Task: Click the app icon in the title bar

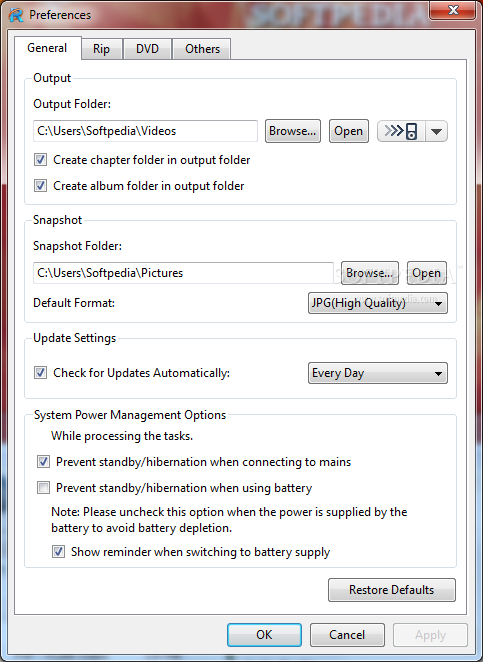Action: pyautogui.click(x=16, y=15)
